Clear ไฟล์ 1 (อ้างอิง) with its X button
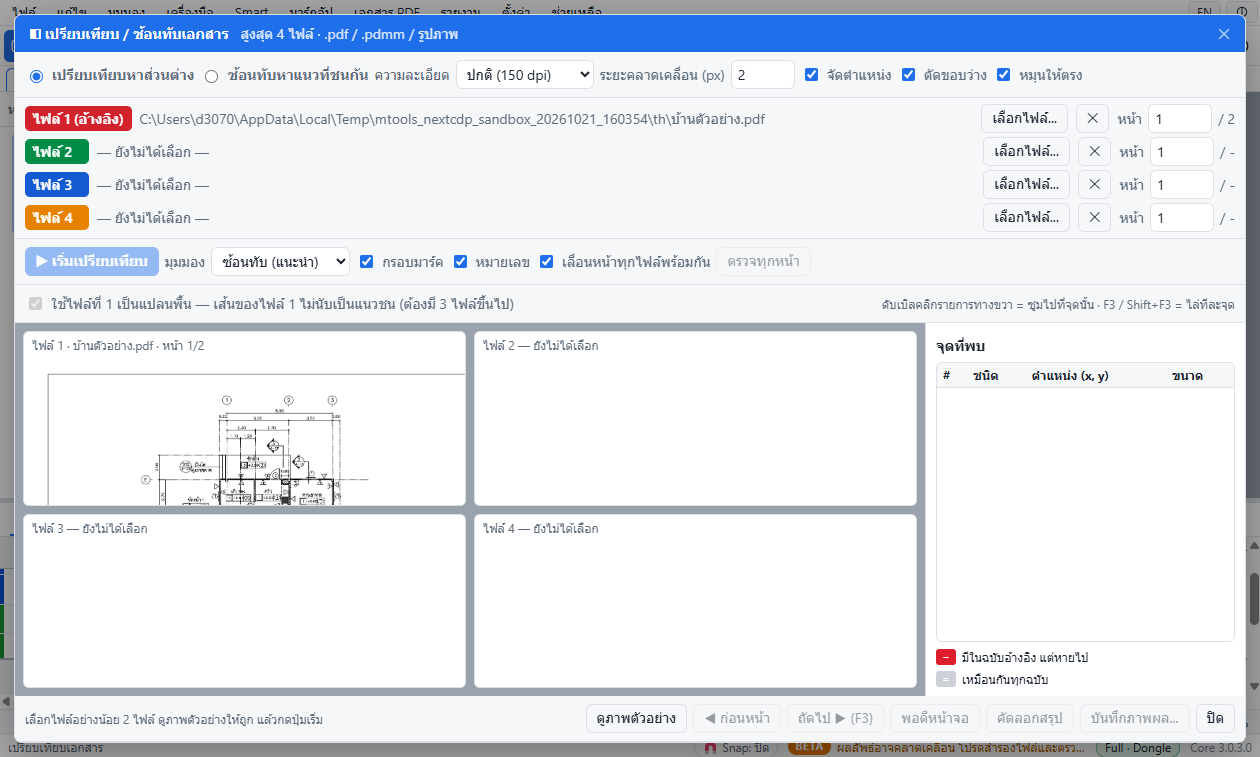 point(1092,119)
